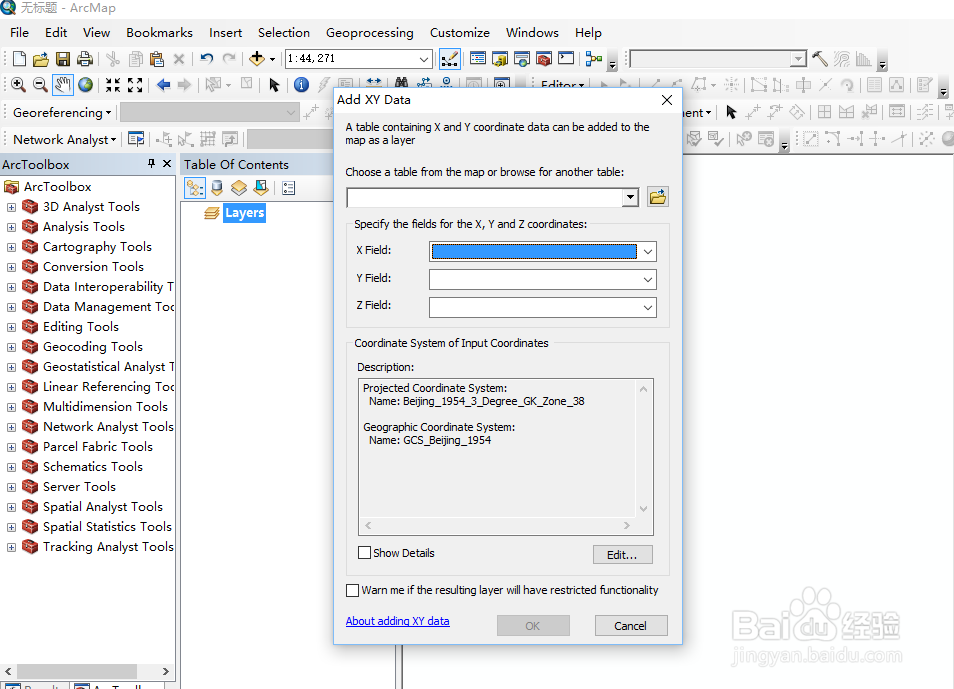Close the ArcToolbox panel
954x689 pixels.
click(x=167, y=163)
